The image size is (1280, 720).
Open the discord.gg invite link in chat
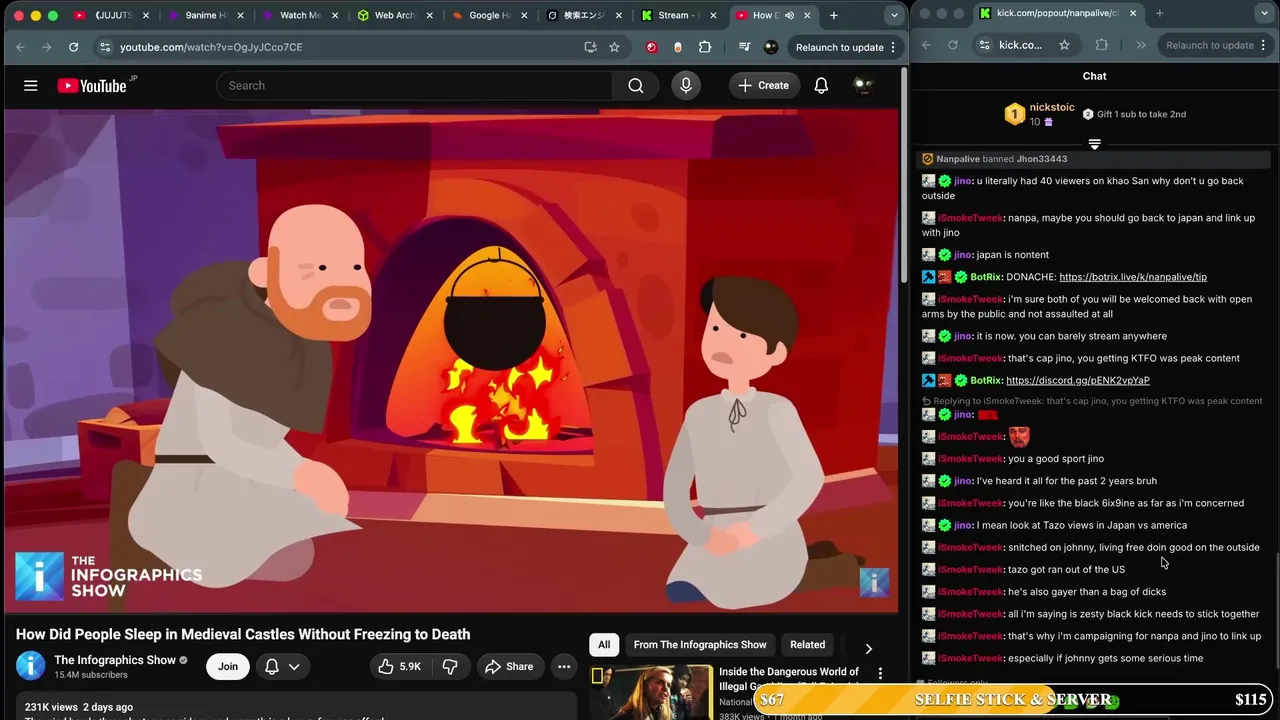pyautogui.click(x=1078, y=380)
